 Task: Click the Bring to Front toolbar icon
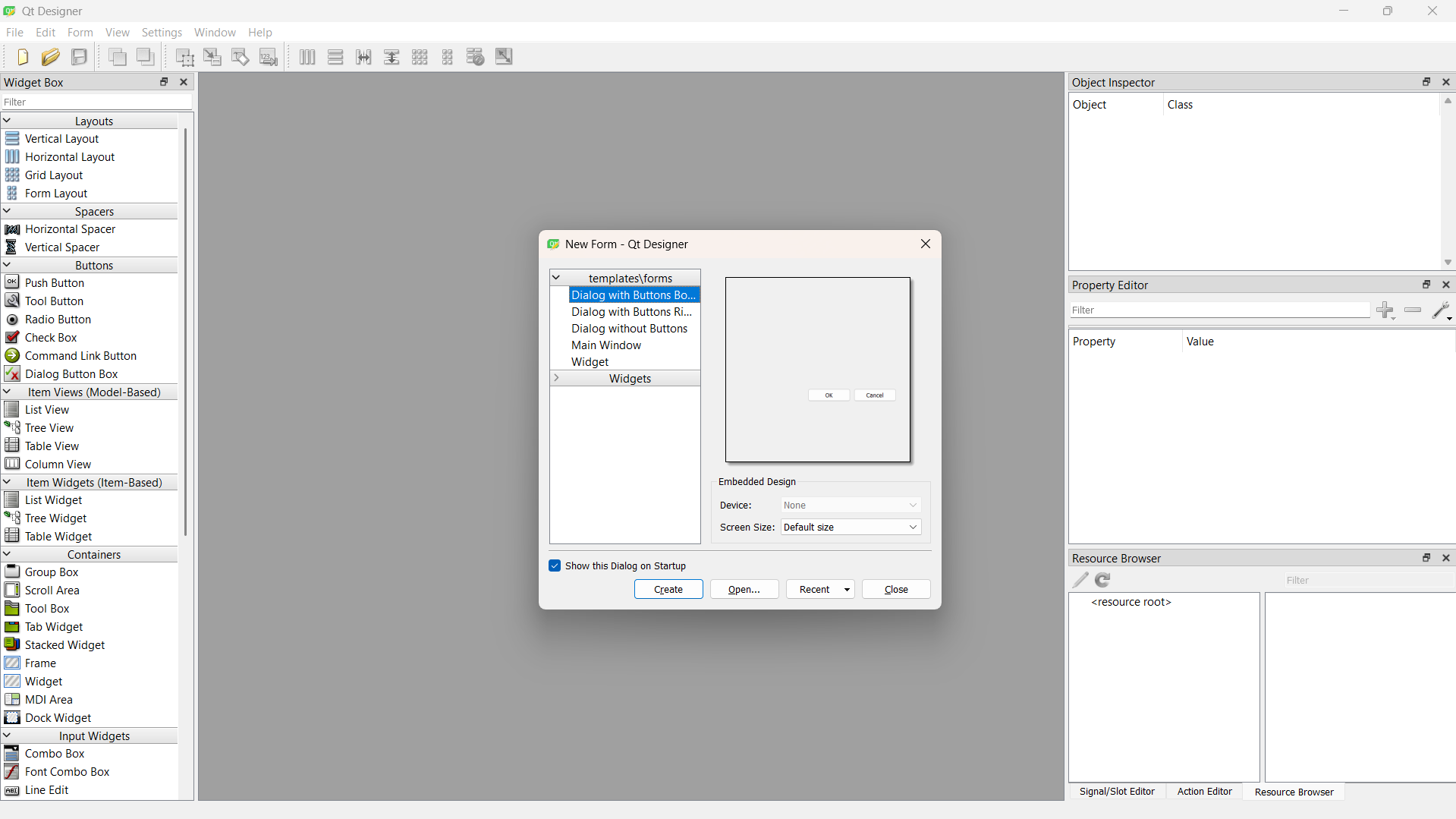pos(145,57)
